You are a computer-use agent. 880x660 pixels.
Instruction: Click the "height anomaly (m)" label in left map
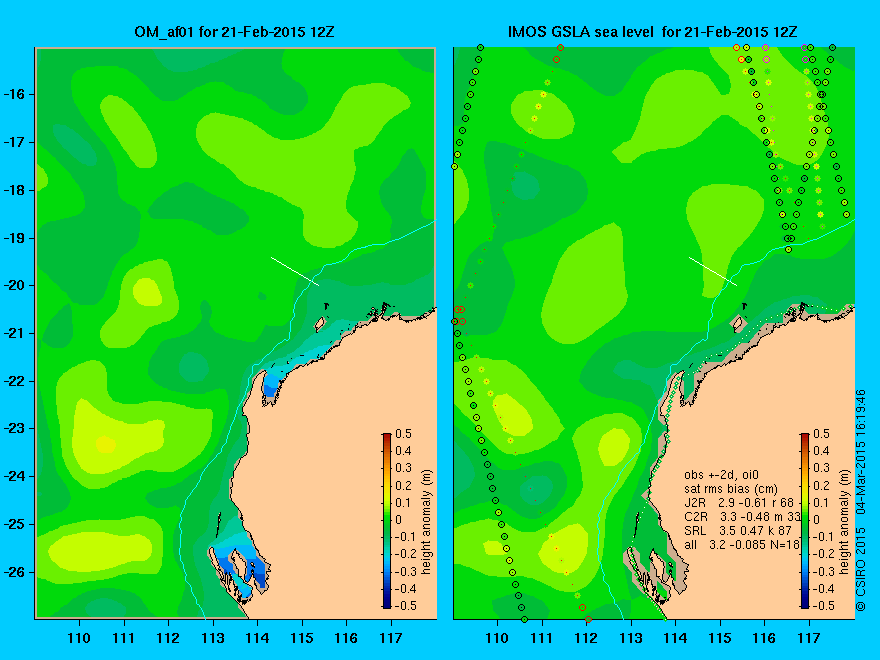pyautogui.click(x=427, y=522)
